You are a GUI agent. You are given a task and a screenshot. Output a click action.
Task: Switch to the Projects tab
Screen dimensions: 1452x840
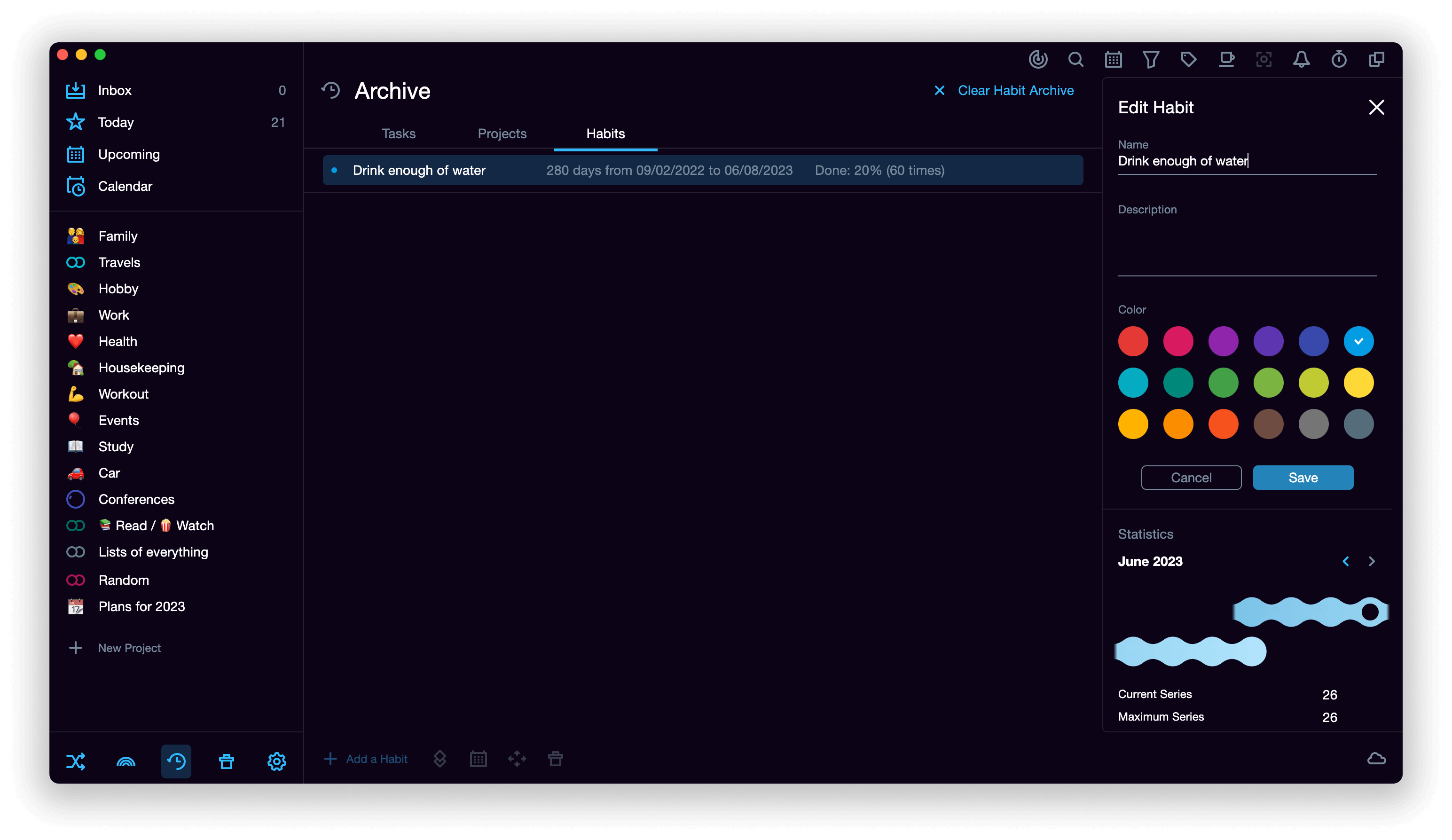pos(502,133)
